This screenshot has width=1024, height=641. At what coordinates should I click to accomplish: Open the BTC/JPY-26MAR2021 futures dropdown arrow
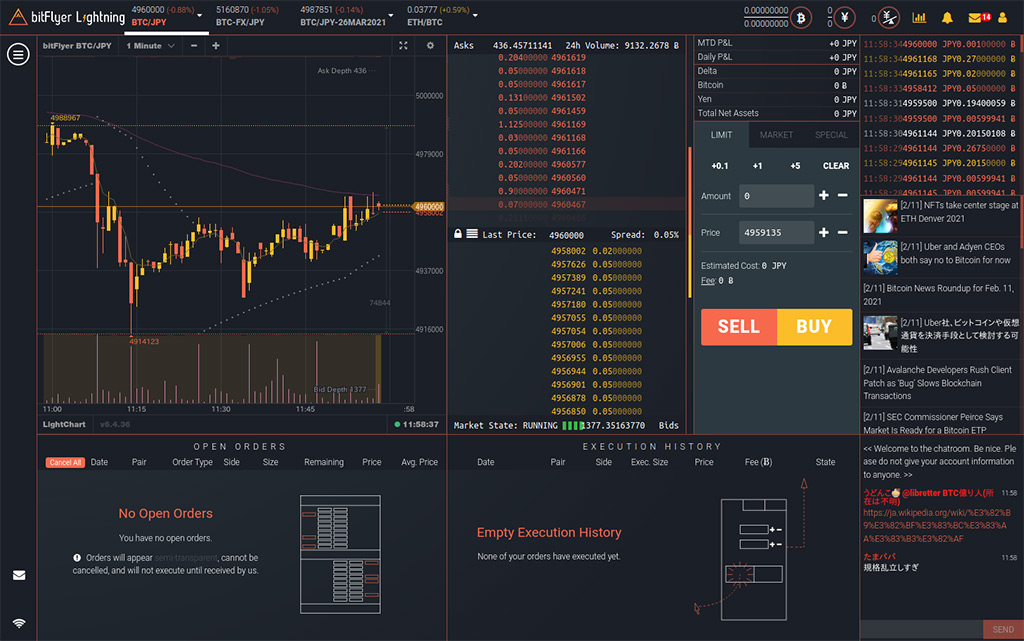click(x=391, y=16)
